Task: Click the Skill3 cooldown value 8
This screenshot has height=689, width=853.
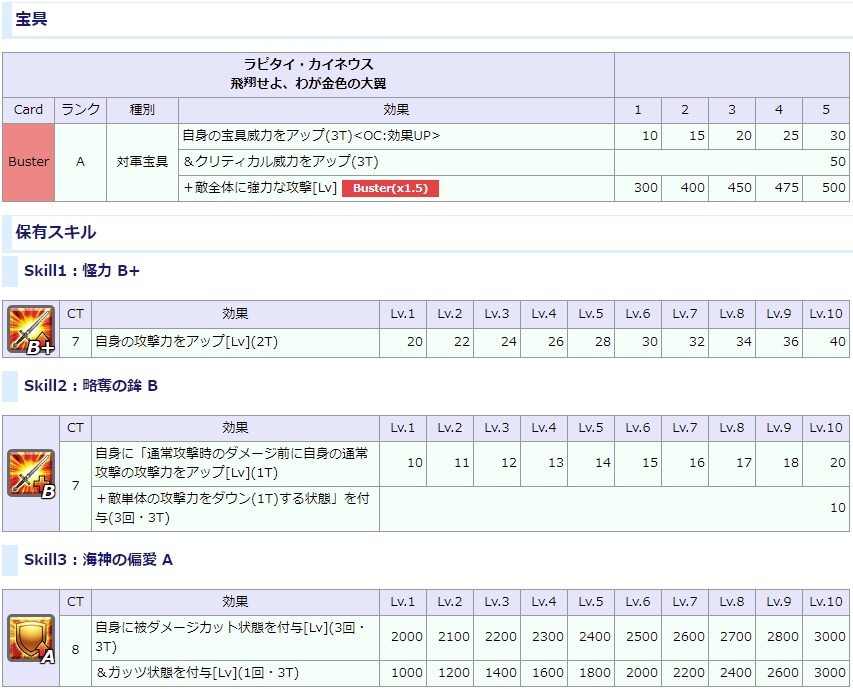Action: tap(75, 650)
